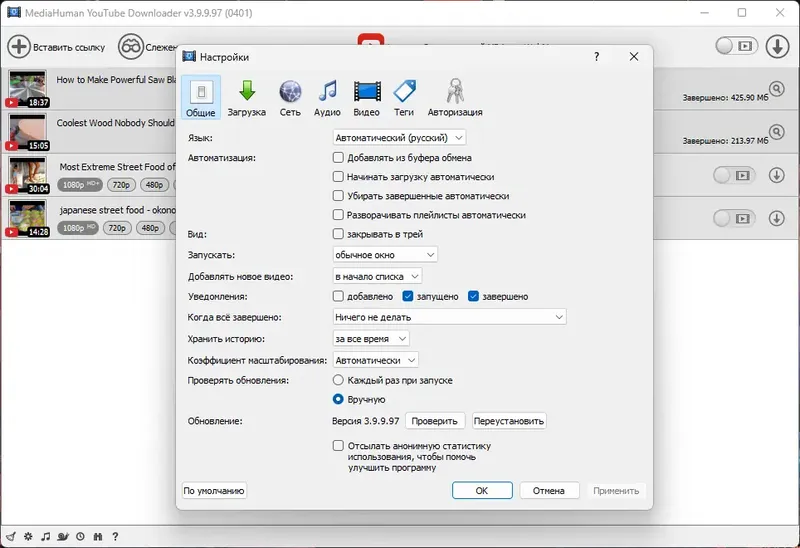The height and width of the screenshot is (548, 800).
Task: Click download arrow on japanese street food row
Action: [x=777, y=218]
